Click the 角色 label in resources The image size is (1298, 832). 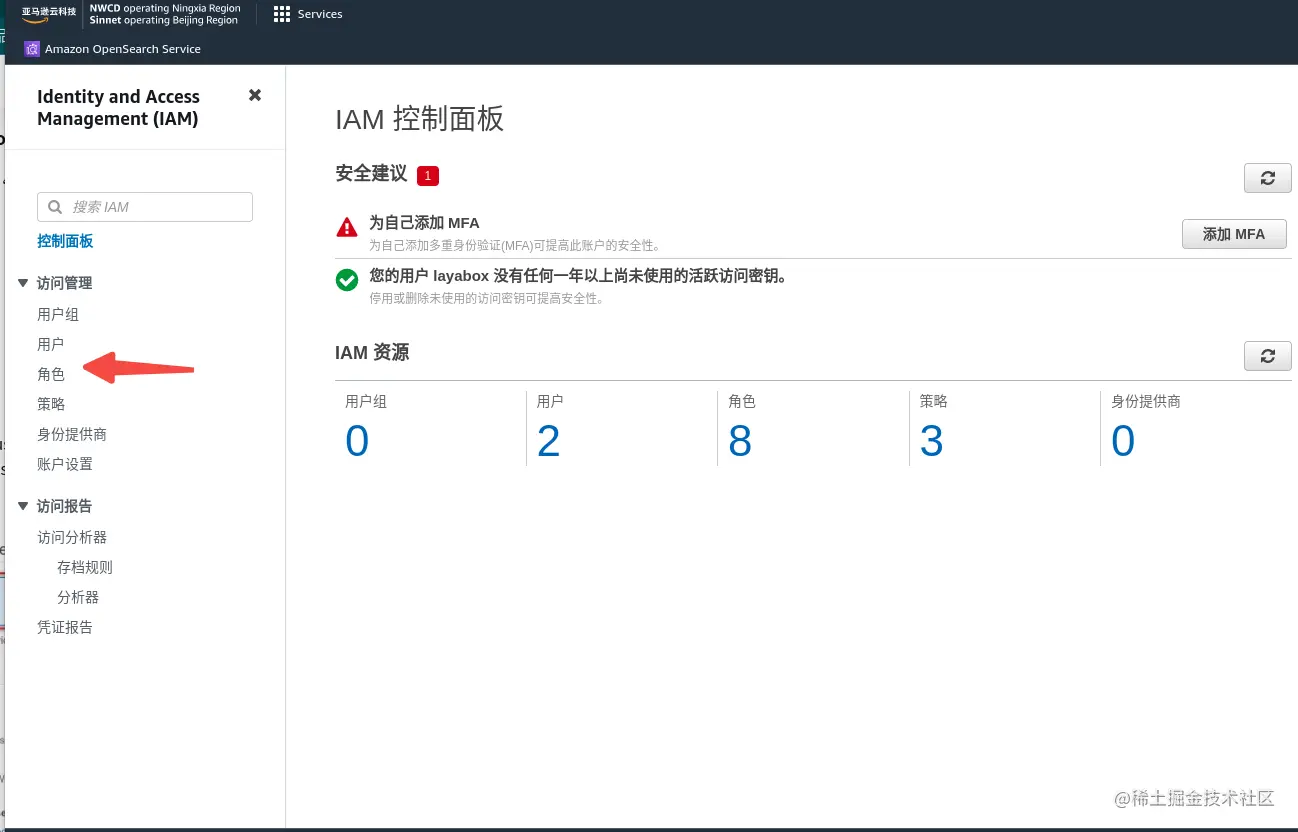click(x=742, y=401)
